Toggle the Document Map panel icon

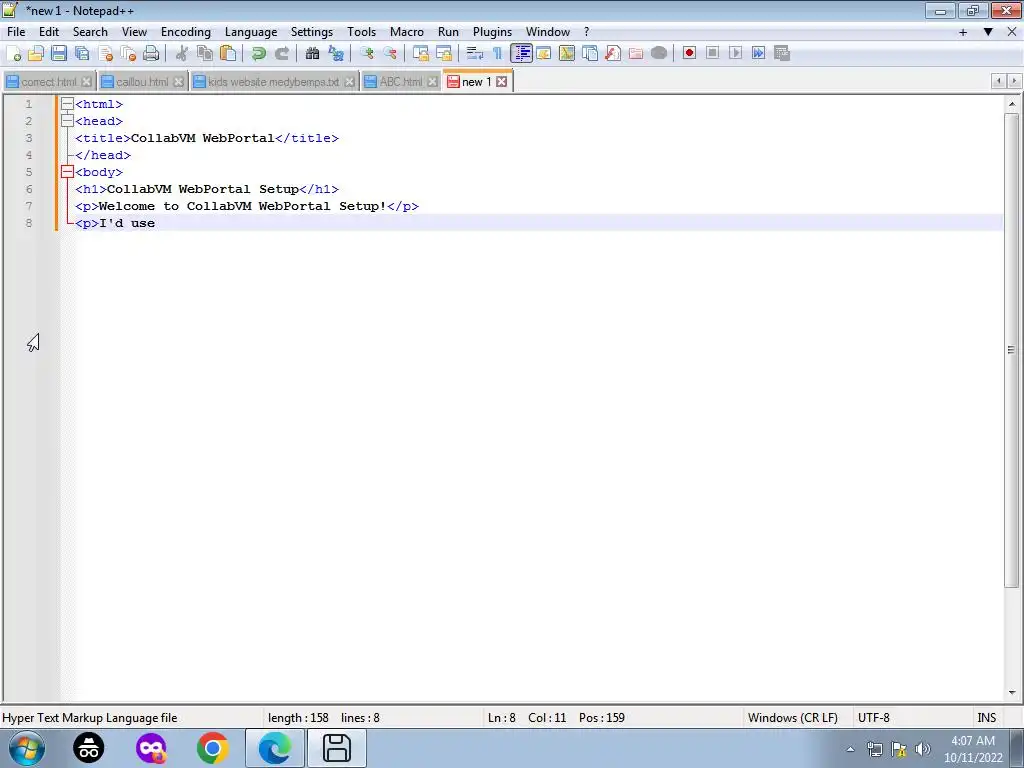(567, 54)
